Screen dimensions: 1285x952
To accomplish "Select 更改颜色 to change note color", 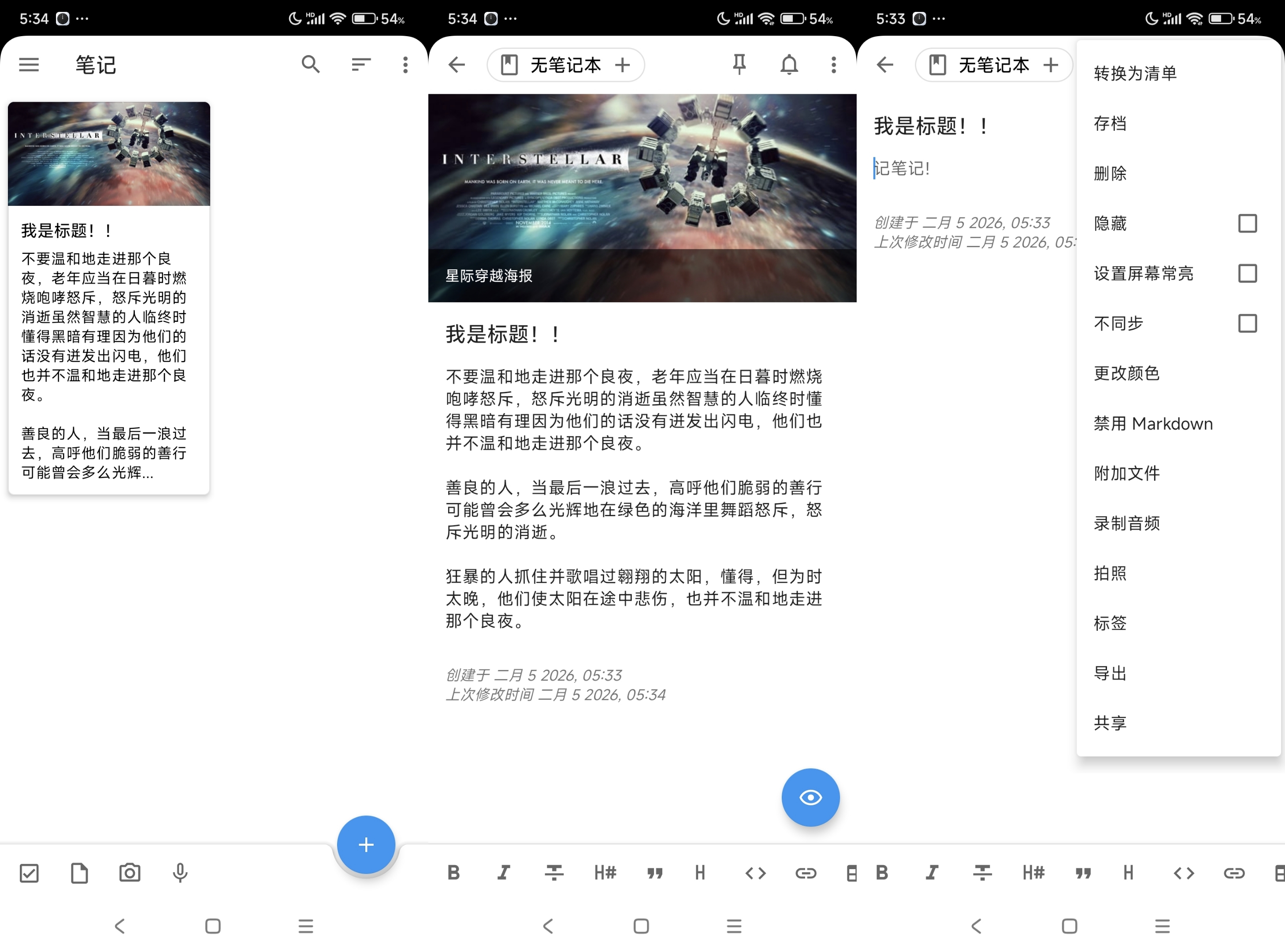I will [x=1126, y=373].
